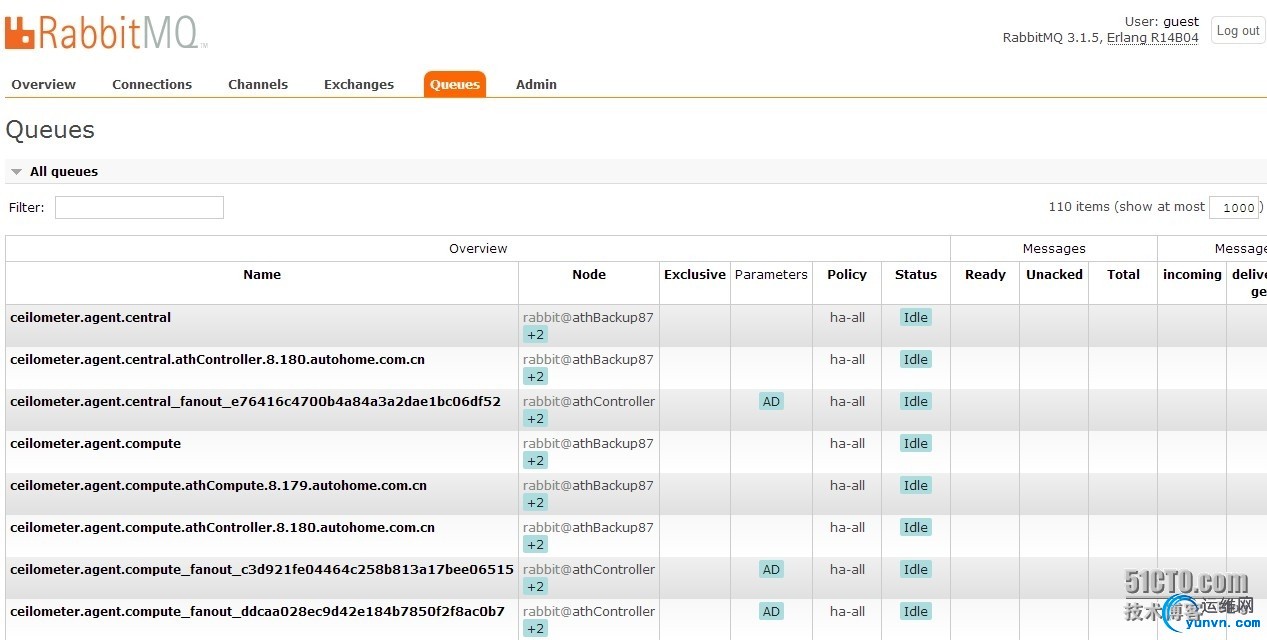Open the Overview tab
Image resolution: width=1267 pixels, height=640 pixels.
coord(43,84)
